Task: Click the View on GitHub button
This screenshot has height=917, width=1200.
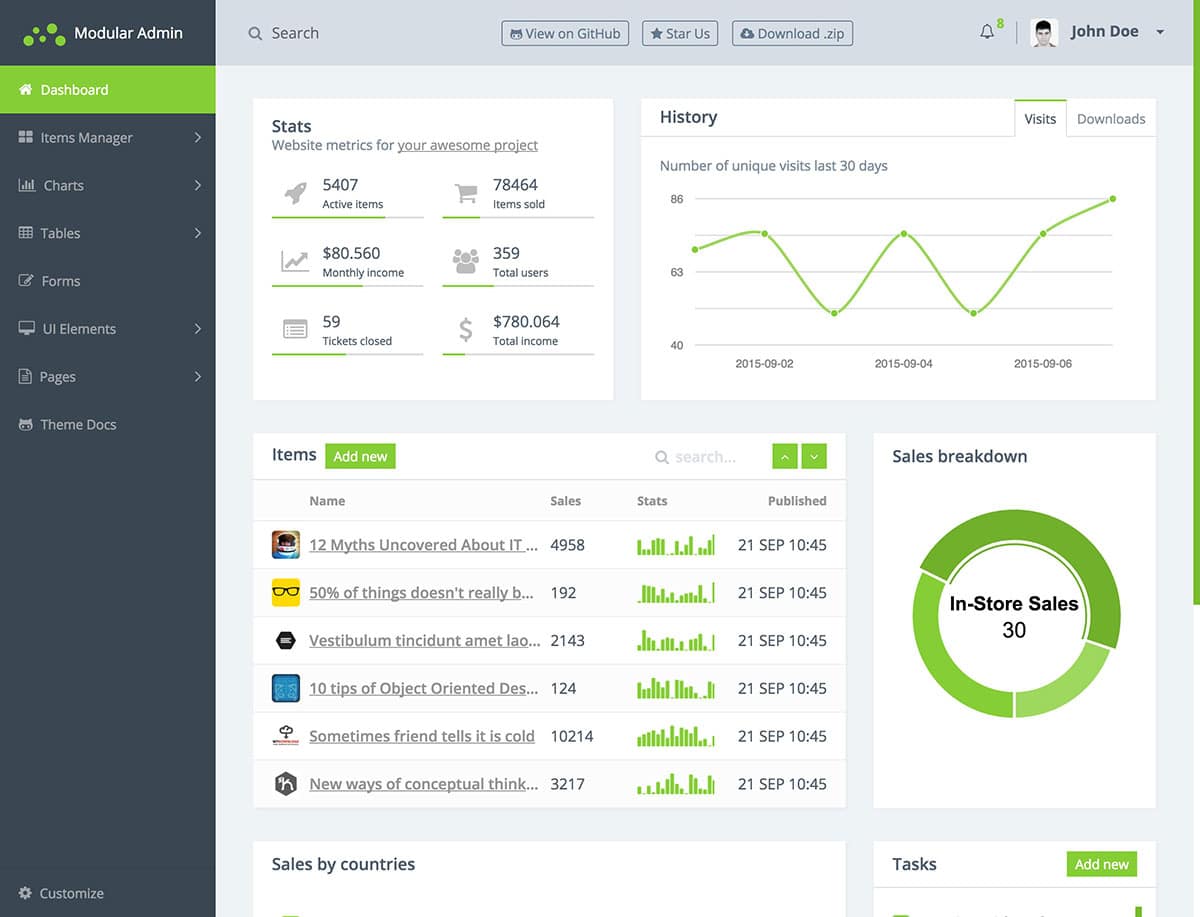Action: [x=565, y=33]
